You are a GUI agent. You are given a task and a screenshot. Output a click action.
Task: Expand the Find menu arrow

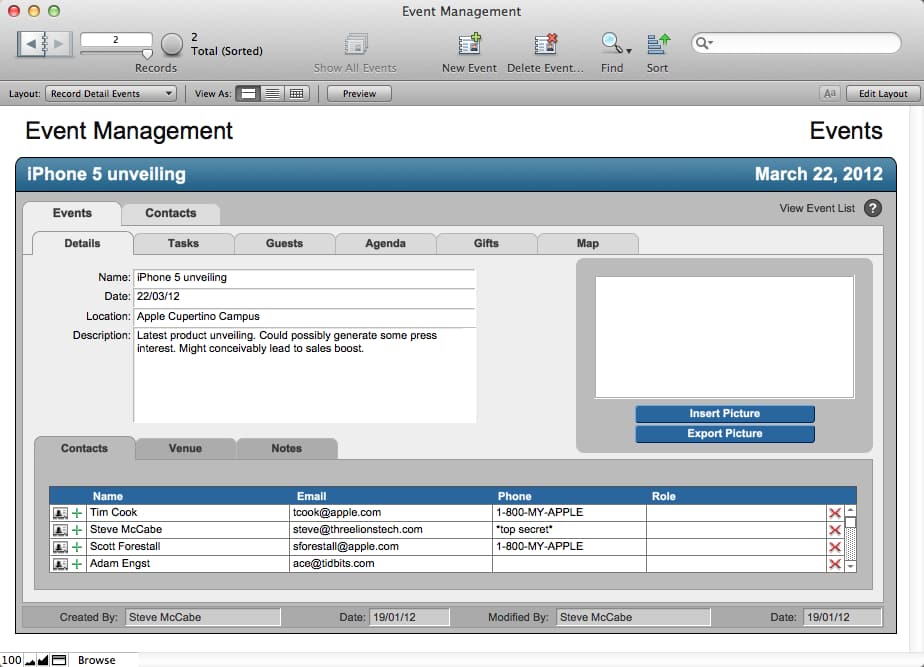[629, 50]
